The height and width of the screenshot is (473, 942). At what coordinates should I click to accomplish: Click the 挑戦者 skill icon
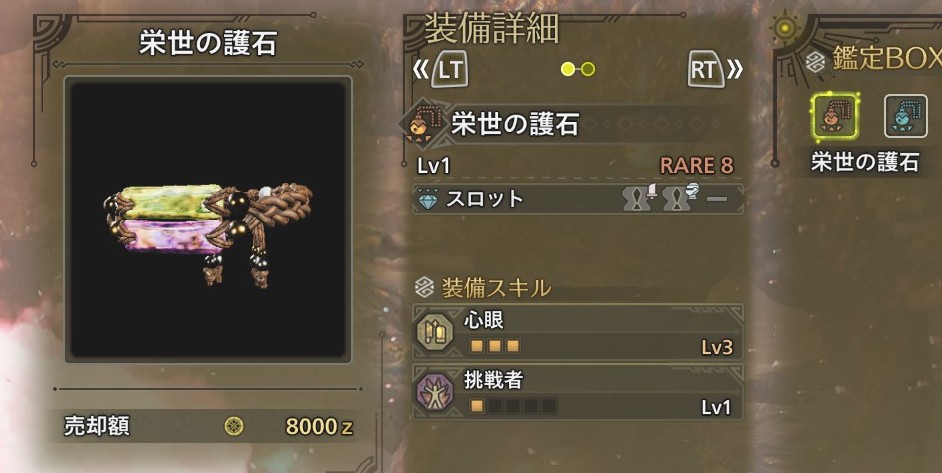435,392
